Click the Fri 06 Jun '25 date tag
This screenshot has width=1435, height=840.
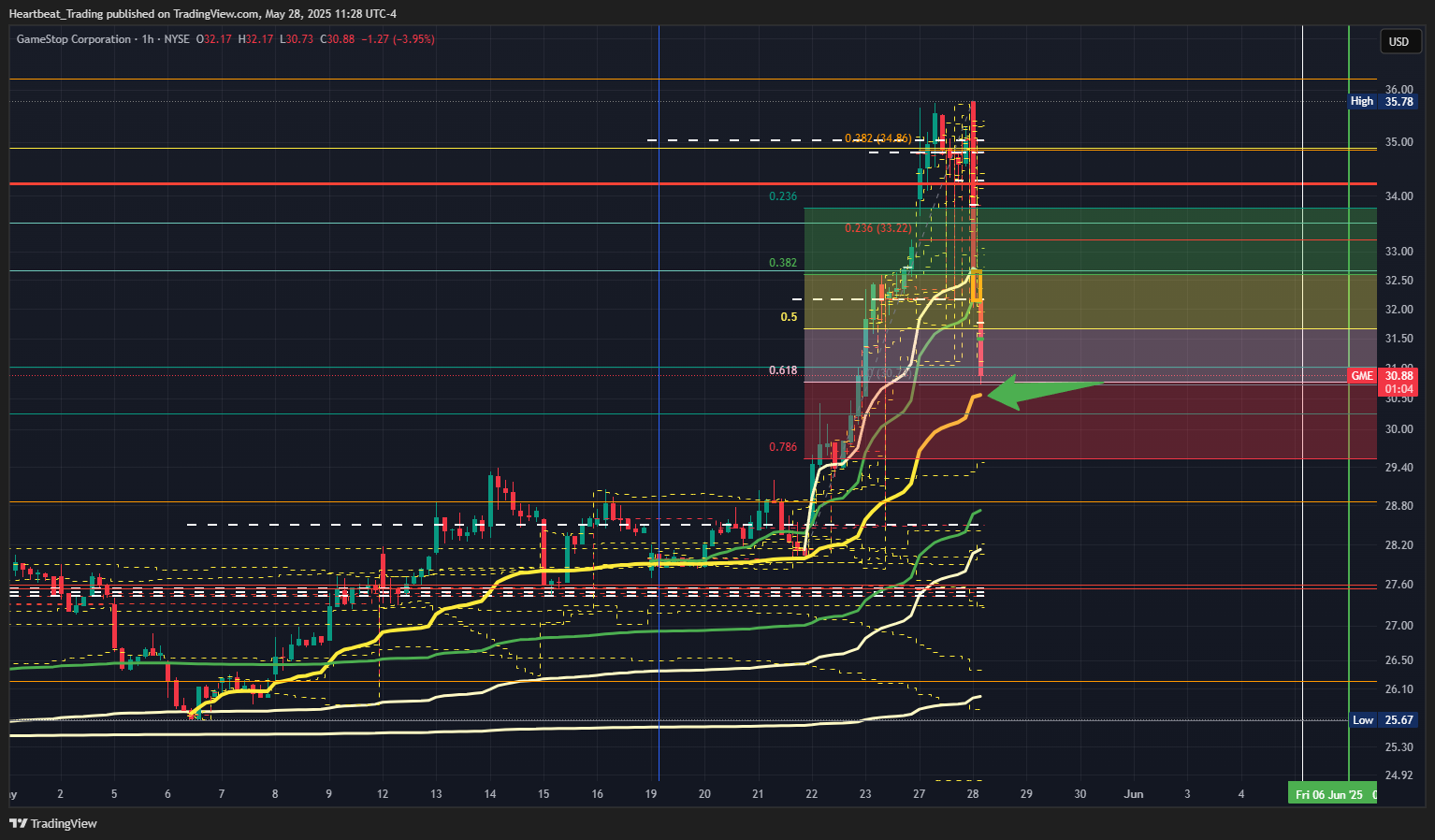coord(1332,794)
